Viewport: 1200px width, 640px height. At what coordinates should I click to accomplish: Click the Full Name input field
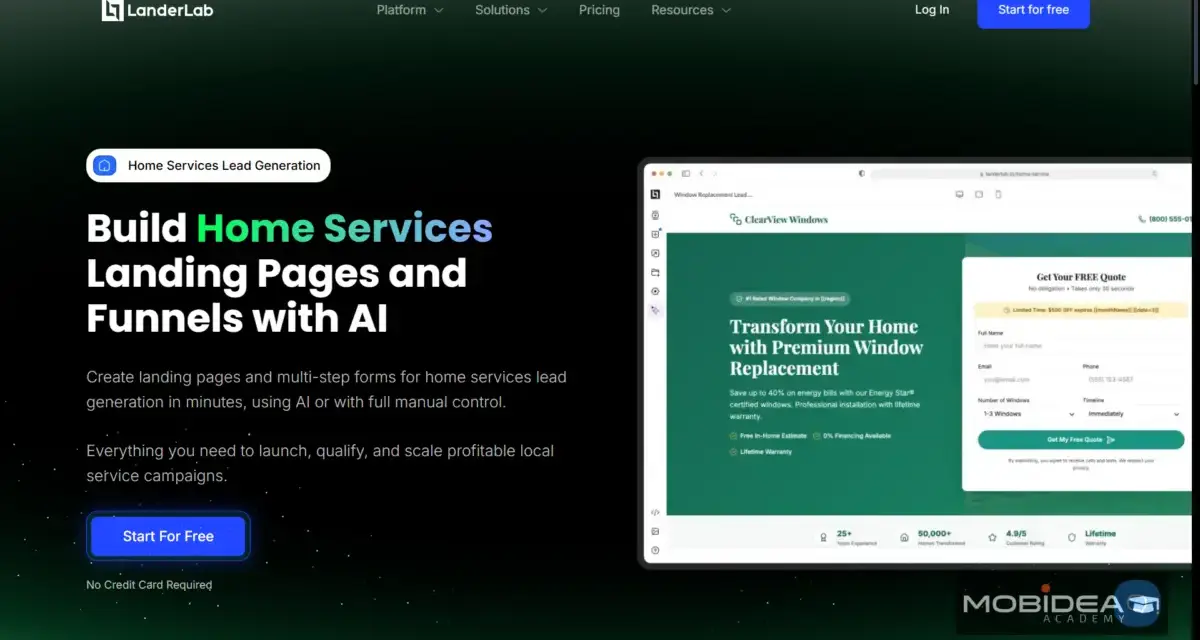pyautogui.click(x=1081, y=346)
